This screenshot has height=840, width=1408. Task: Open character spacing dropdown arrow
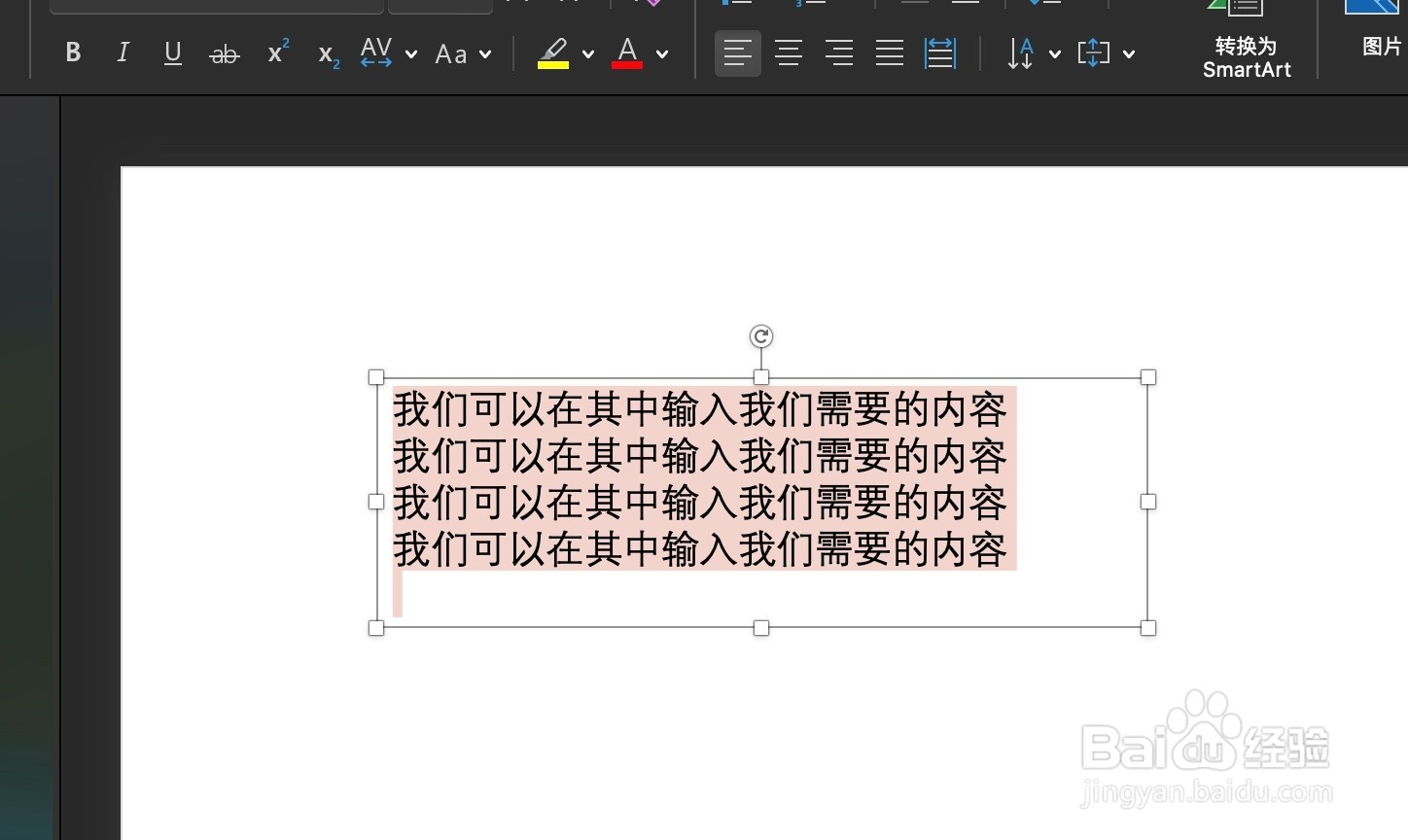click(411, 54)
